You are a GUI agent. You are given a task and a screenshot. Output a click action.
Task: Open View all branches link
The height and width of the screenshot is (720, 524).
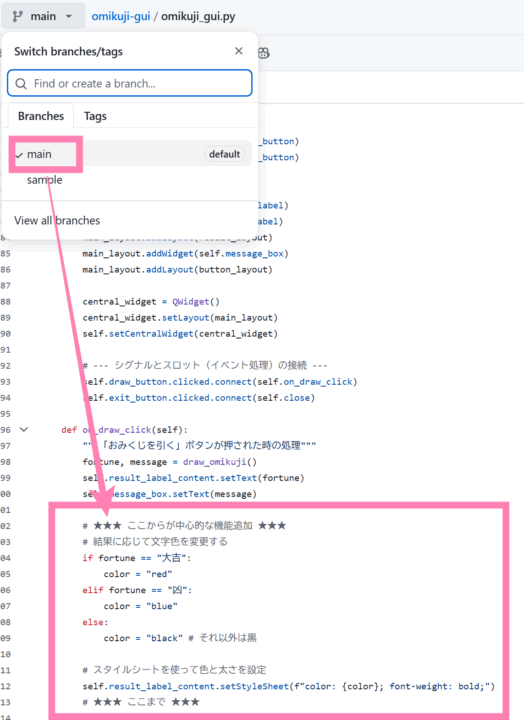[x=57, y=220]
